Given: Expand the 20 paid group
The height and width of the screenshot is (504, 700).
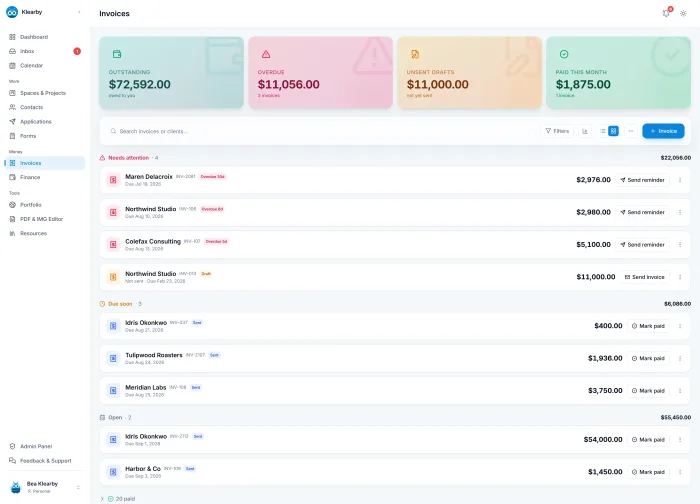Looking at the screenshot, I should pyautogui.click(x=118, y=499).
